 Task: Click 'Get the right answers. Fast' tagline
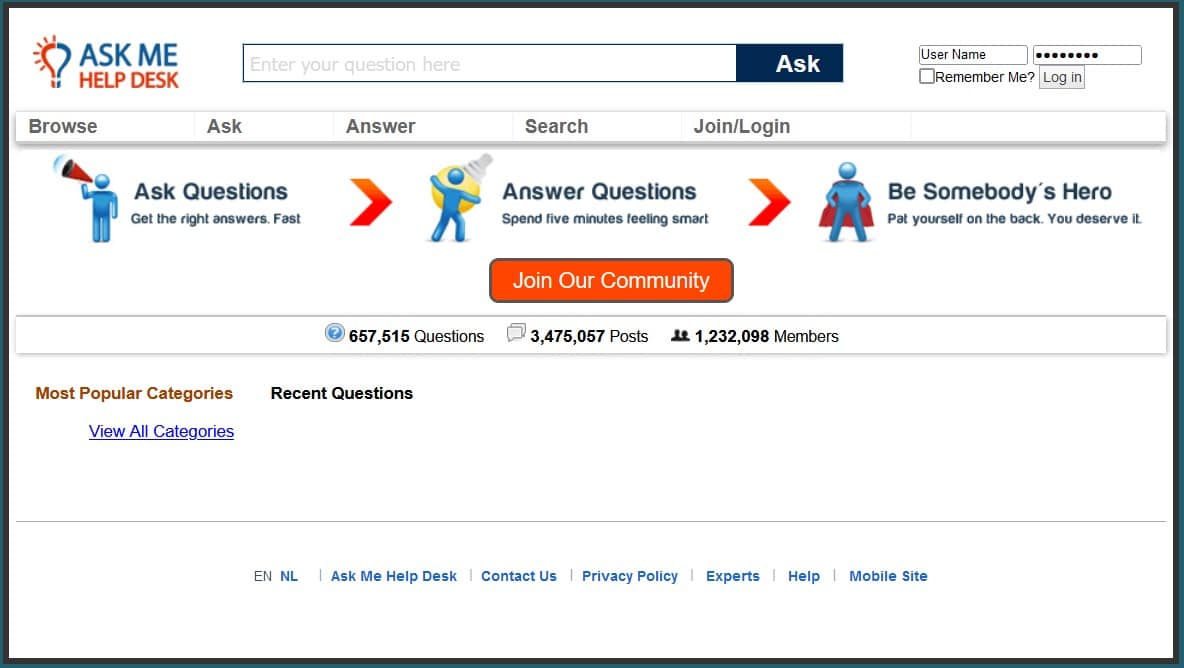[215, 218]
